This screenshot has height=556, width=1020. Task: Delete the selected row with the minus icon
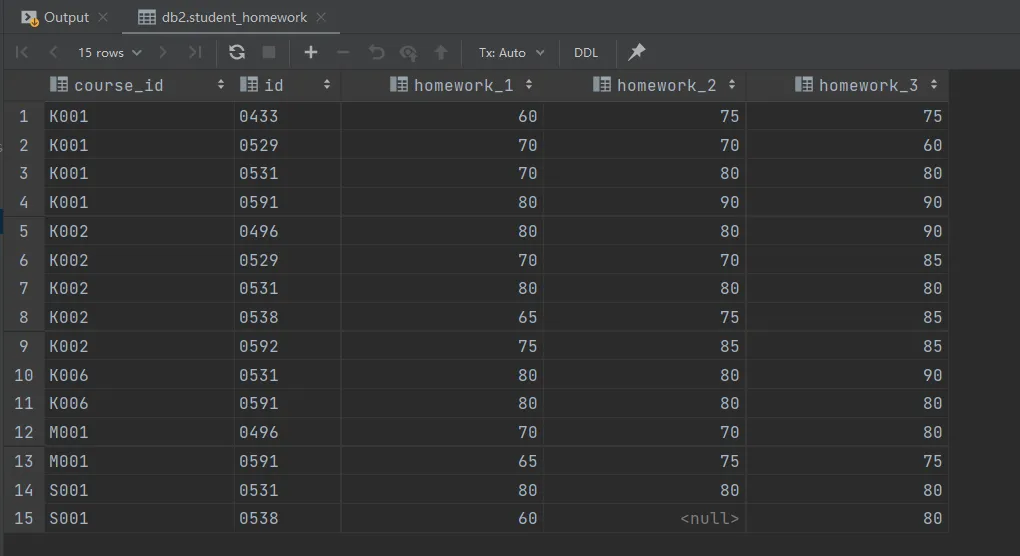(x=343, y=52)
